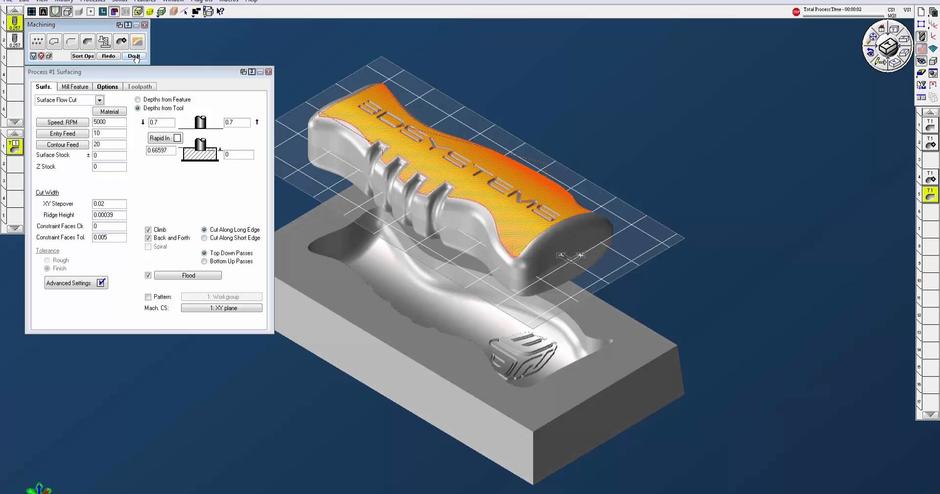Select the yellow highlighted operation tile on the right
The height and width of the screenshot is (494, 940).
(930, 194)
